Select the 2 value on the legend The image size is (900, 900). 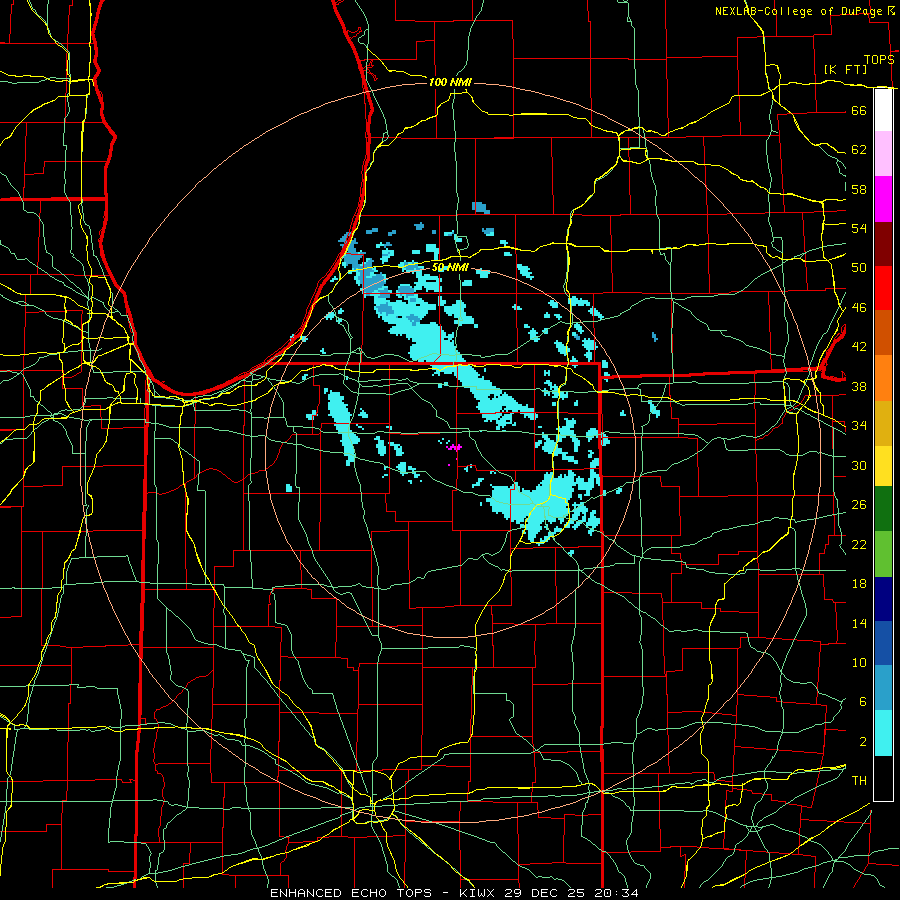pos(862,742)
